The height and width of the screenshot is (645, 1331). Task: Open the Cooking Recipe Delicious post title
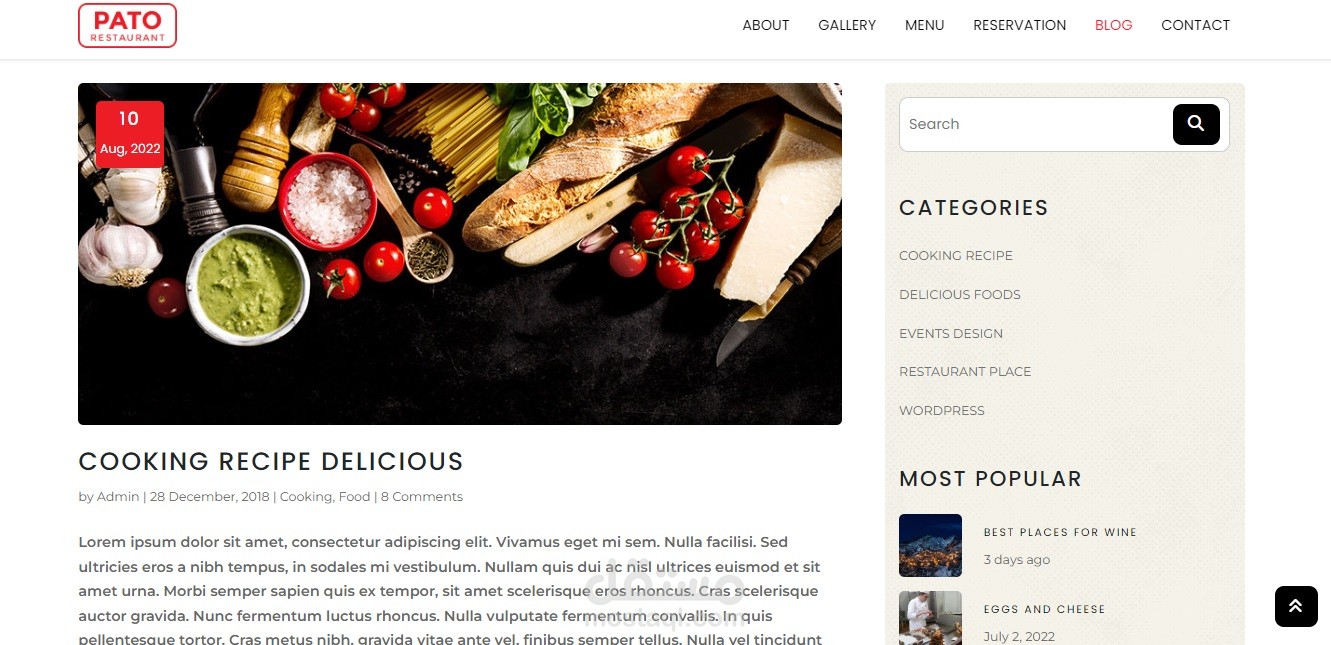[271, 461]
